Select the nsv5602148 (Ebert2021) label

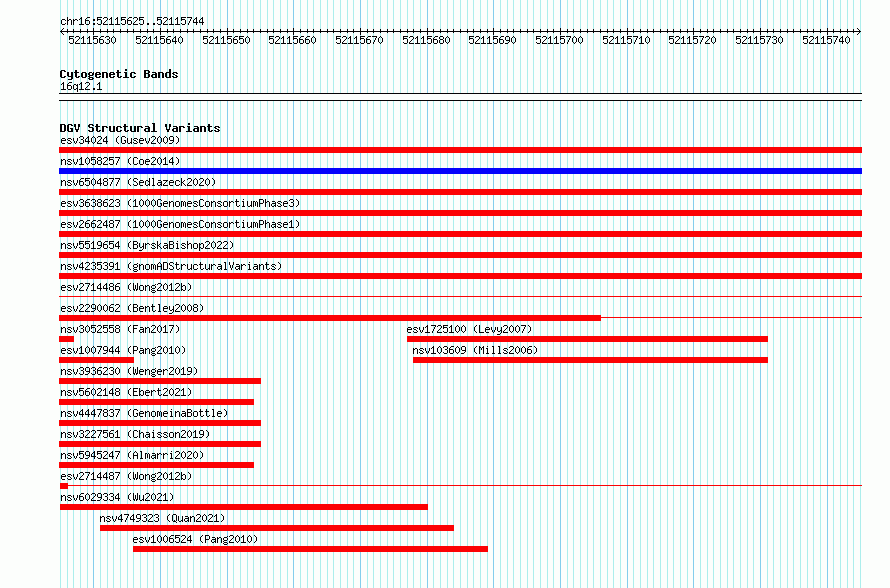(x=126, y=392)
